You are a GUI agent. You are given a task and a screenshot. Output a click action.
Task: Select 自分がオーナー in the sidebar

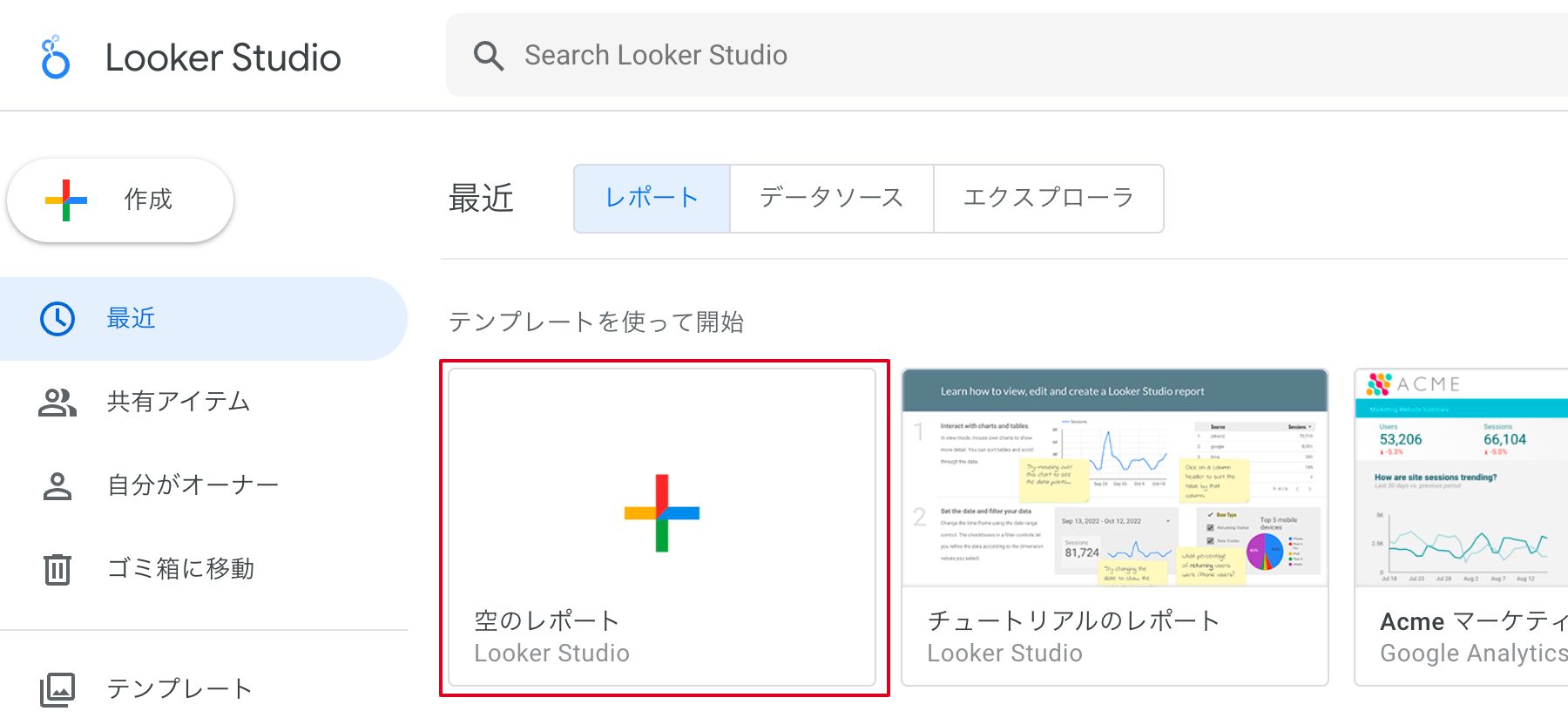[193, 485]
